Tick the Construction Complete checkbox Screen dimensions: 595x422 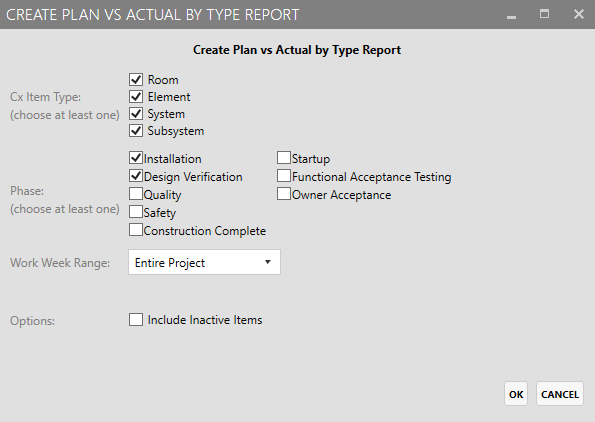coord(136,230)
